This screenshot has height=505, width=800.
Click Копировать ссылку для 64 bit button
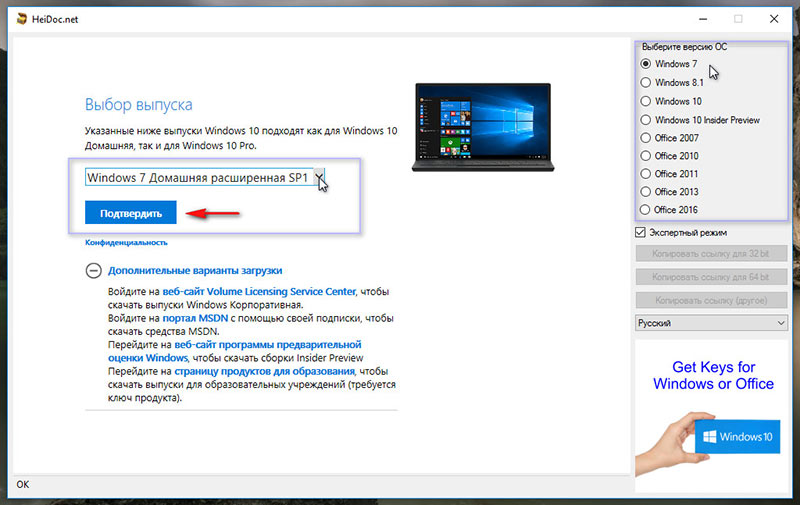coord(711,277)
